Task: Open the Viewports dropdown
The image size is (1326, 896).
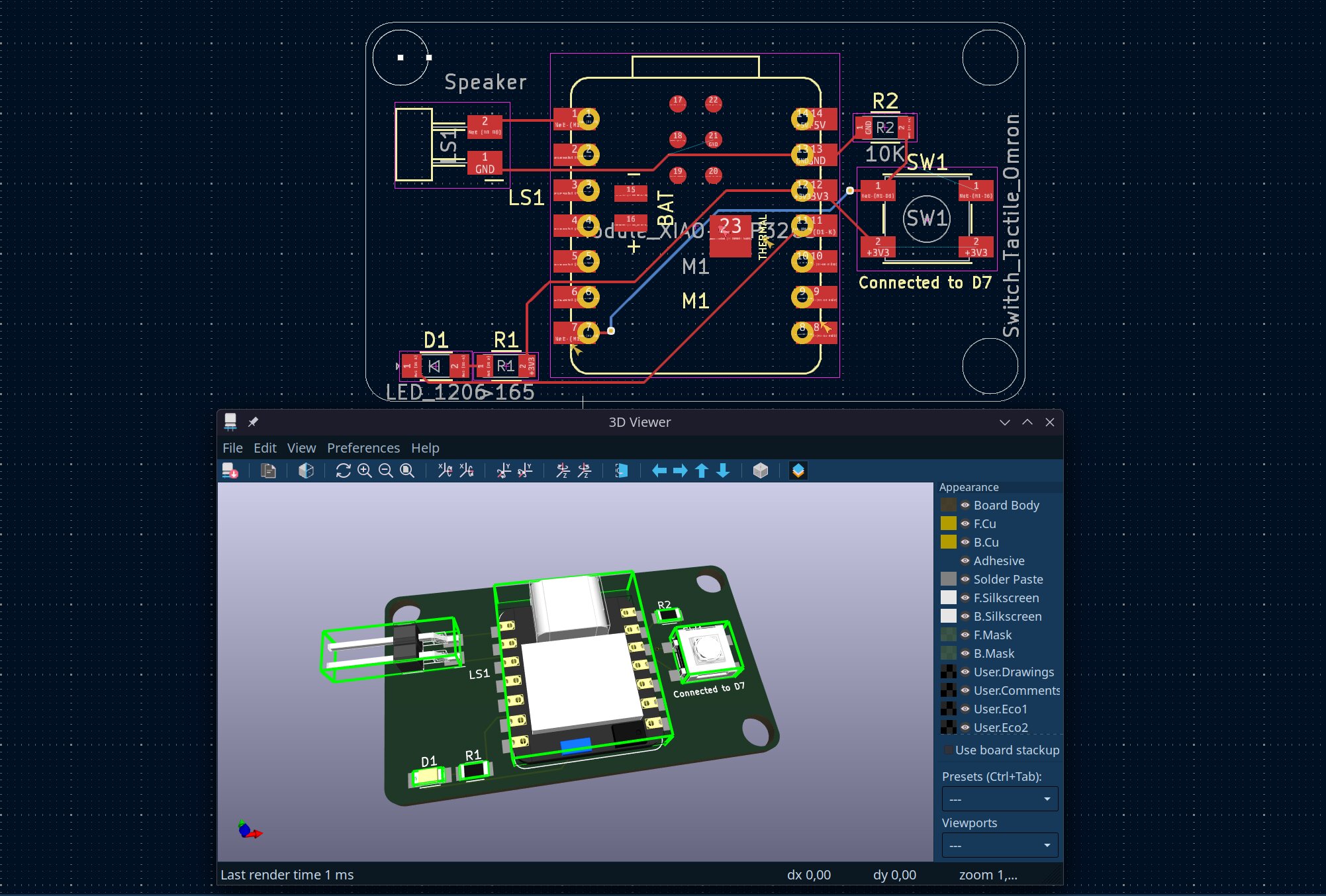Action: [1000, 845]
